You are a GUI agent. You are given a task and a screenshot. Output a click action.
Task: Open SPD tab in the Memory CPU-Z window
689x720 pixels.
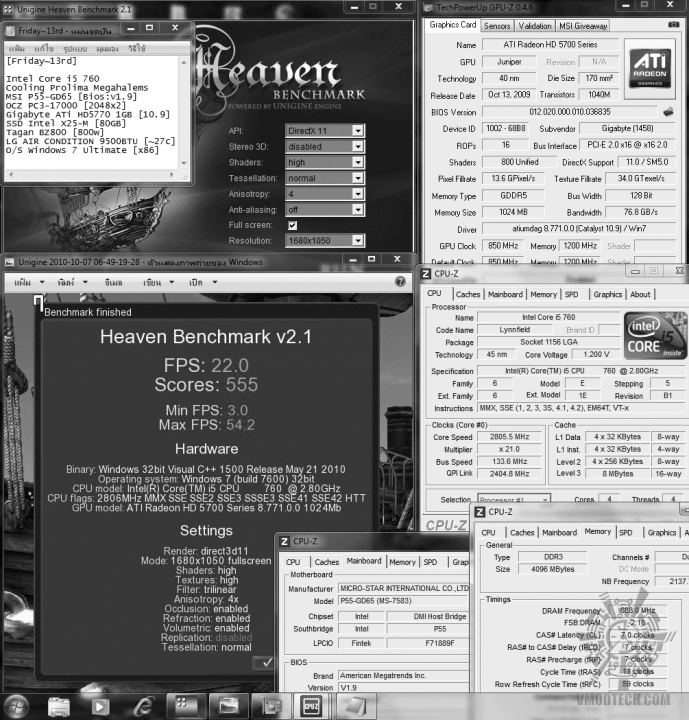pyautogui.click(x=625, y=533)
